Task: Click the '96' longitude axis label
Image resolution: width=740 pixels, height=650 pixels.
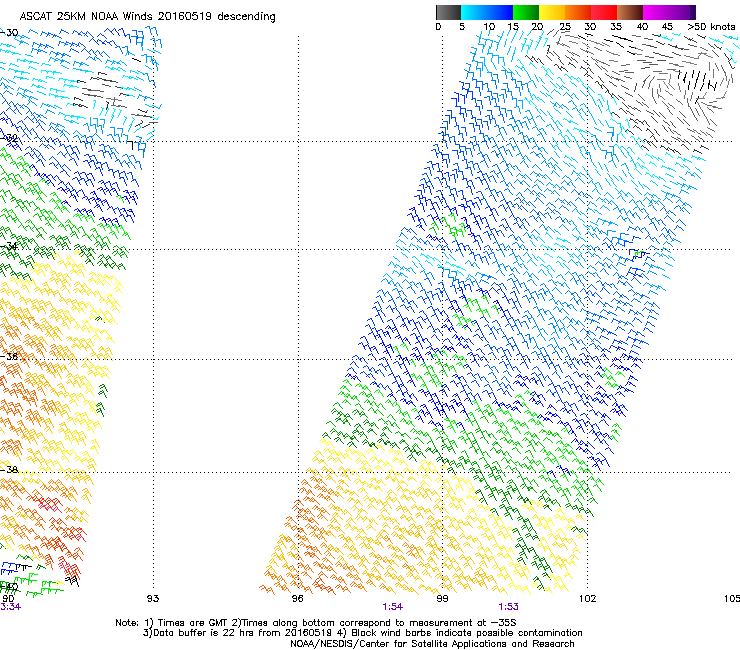Action: click(297, 599)
